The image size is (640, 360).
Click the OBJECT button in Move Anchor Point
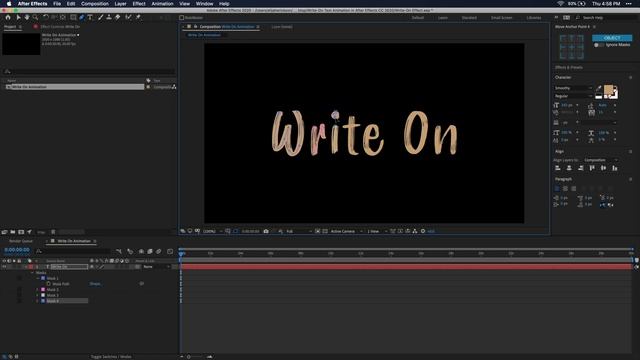coord(612,38)
